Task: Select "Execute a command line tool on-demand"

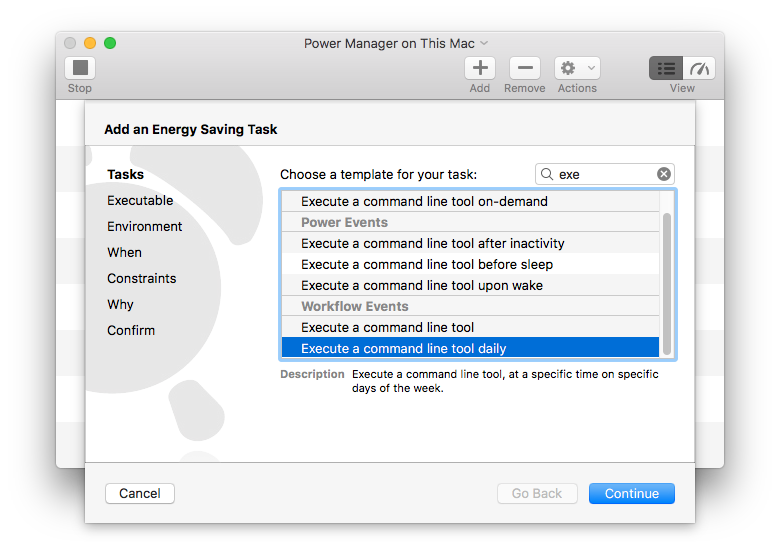Action: (470, 201)
